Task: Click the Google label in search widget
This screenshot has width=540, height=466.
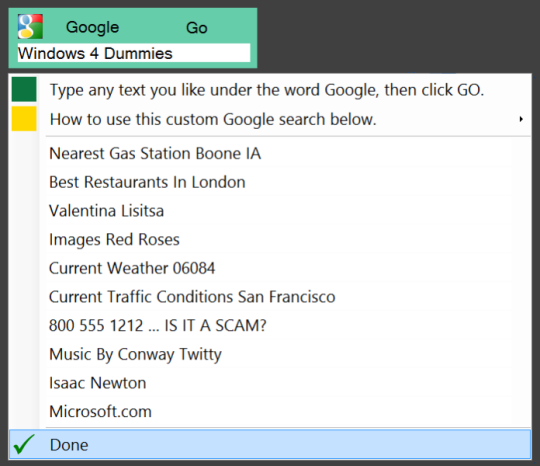Action: [92, 28]
